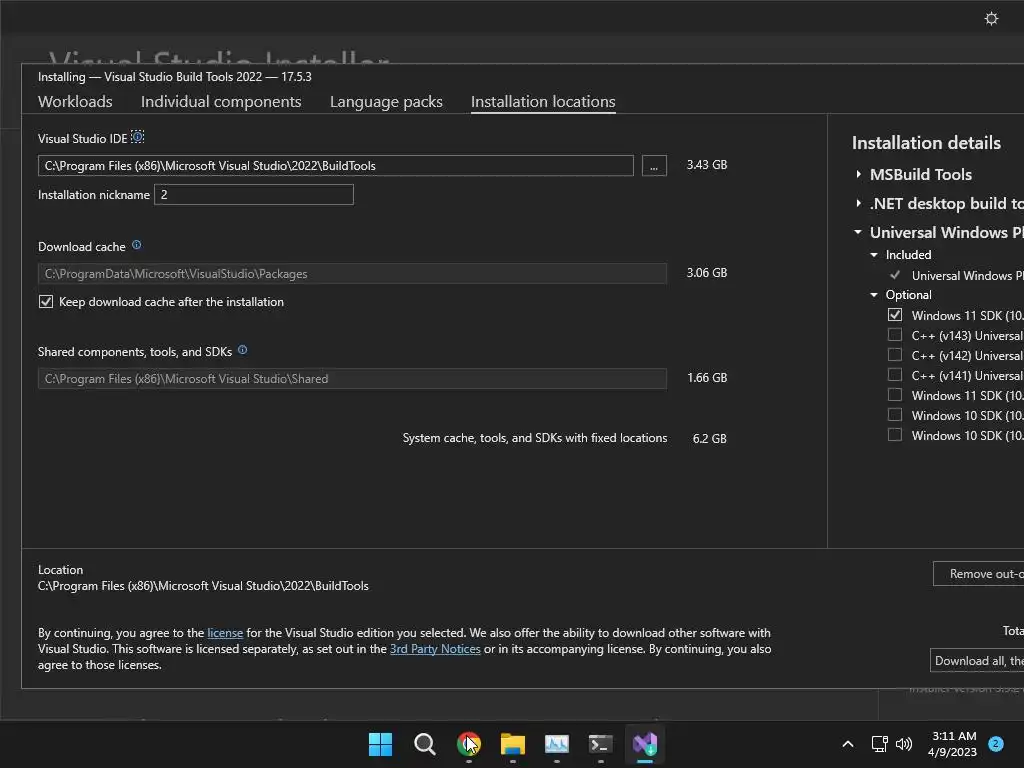The height and width of the screenshot is (768, 1024).
Task: Collapse the Included section
Action: (874, 255)
